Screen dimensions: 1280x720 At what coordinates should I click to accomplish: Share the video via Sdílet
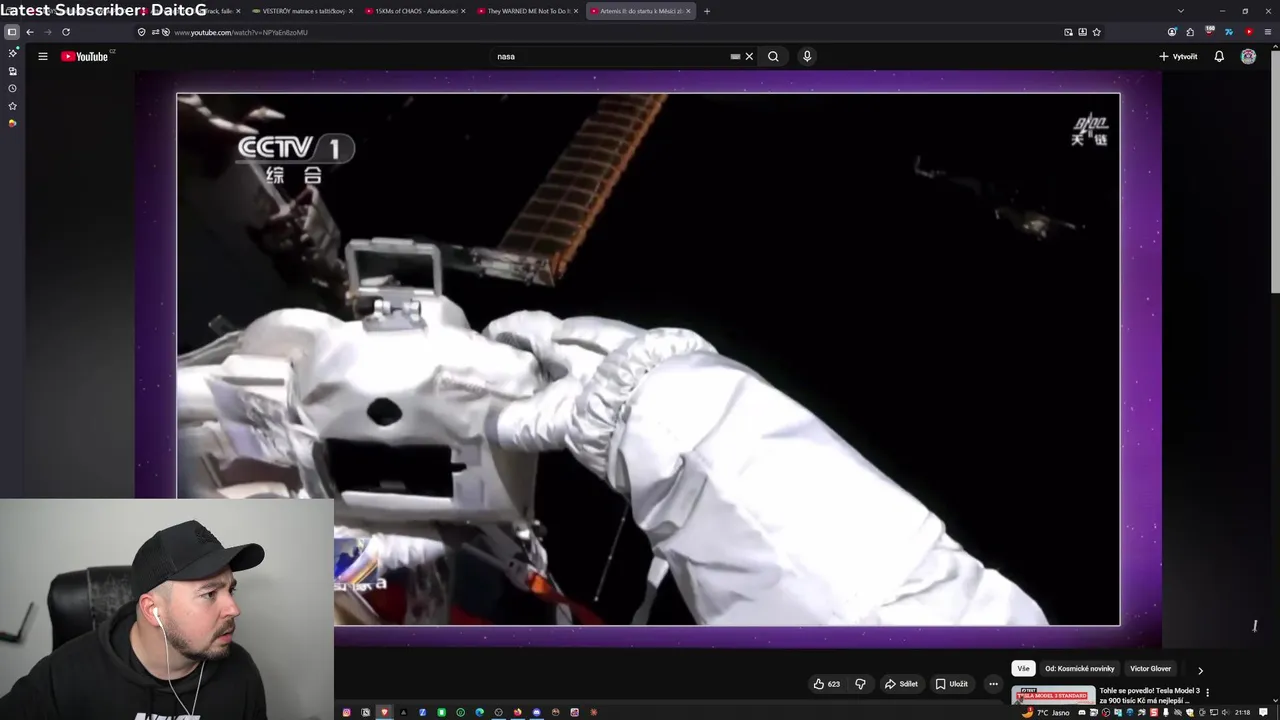901,684
